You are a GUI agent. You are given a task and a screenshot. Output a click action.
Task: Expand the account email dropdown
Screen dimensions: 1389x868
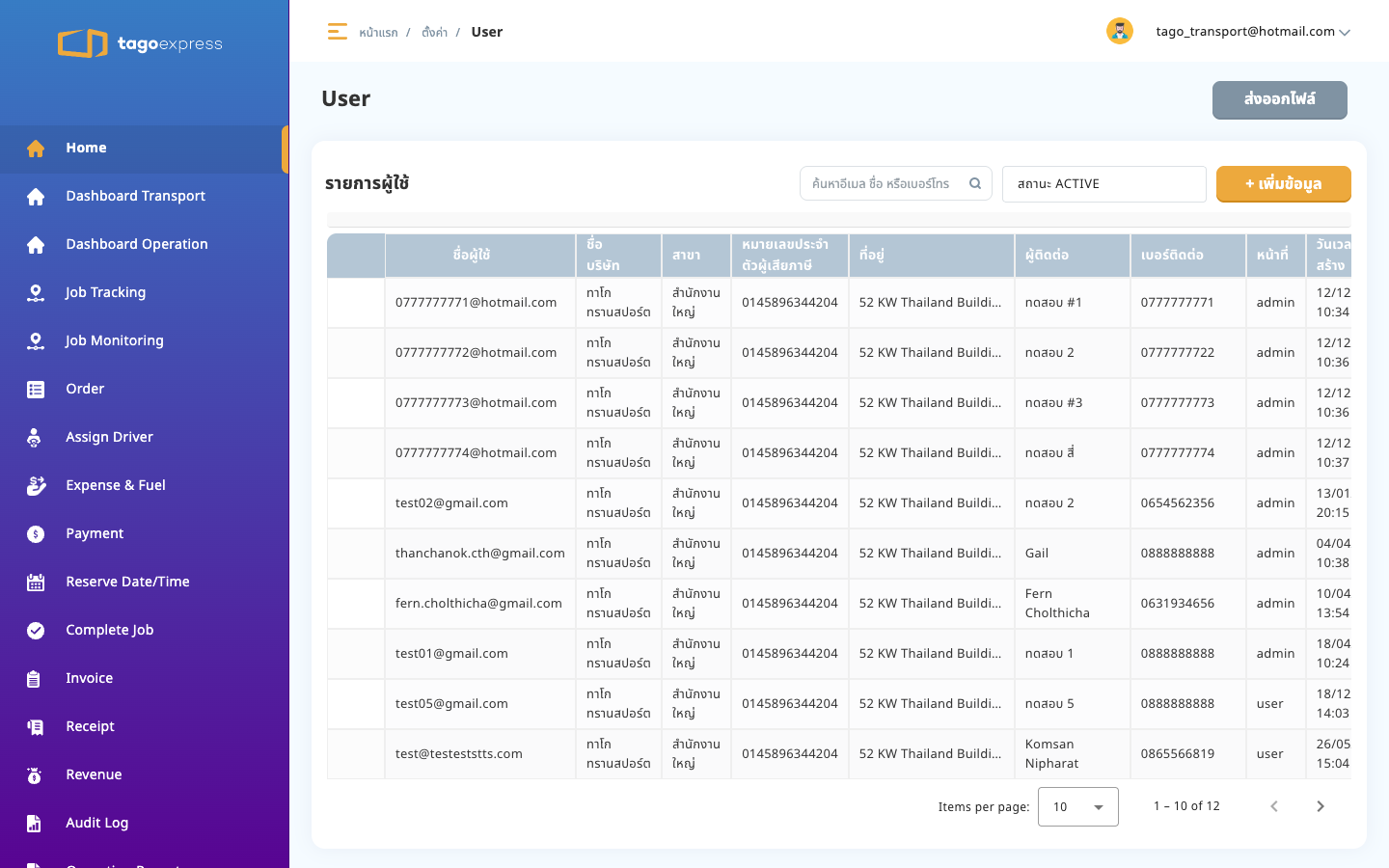coord(1345,32)
